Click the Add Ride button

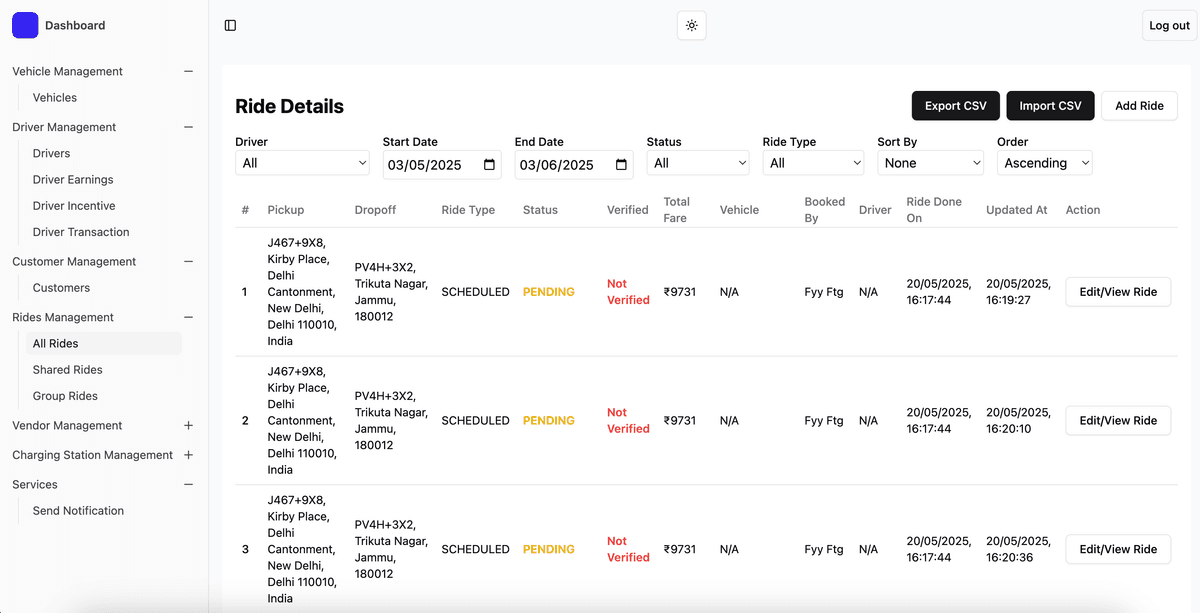click(1139, 105)
